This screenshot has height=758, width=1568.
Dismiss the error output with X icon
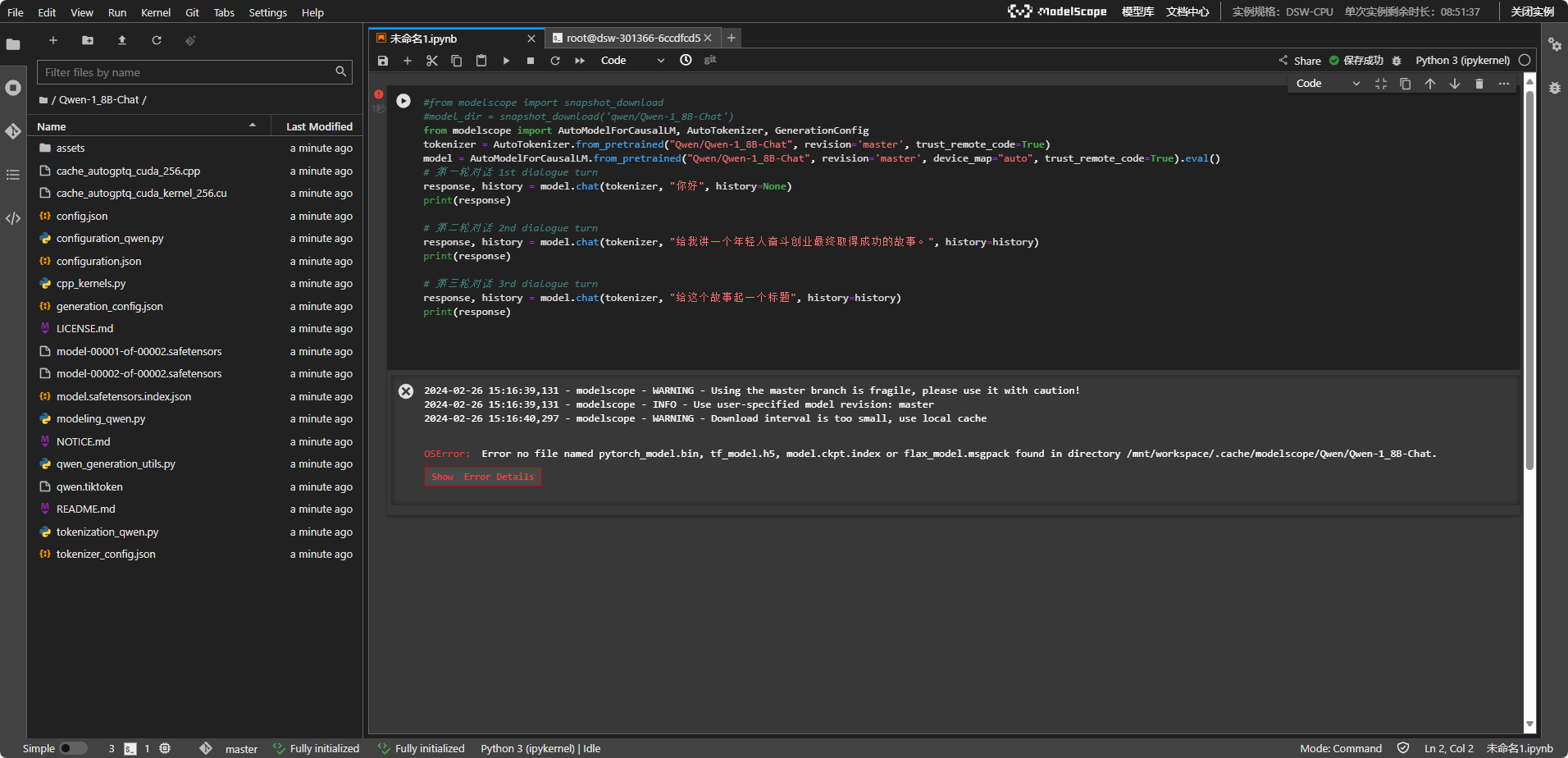pyautogui.click(x=406, y=391)
